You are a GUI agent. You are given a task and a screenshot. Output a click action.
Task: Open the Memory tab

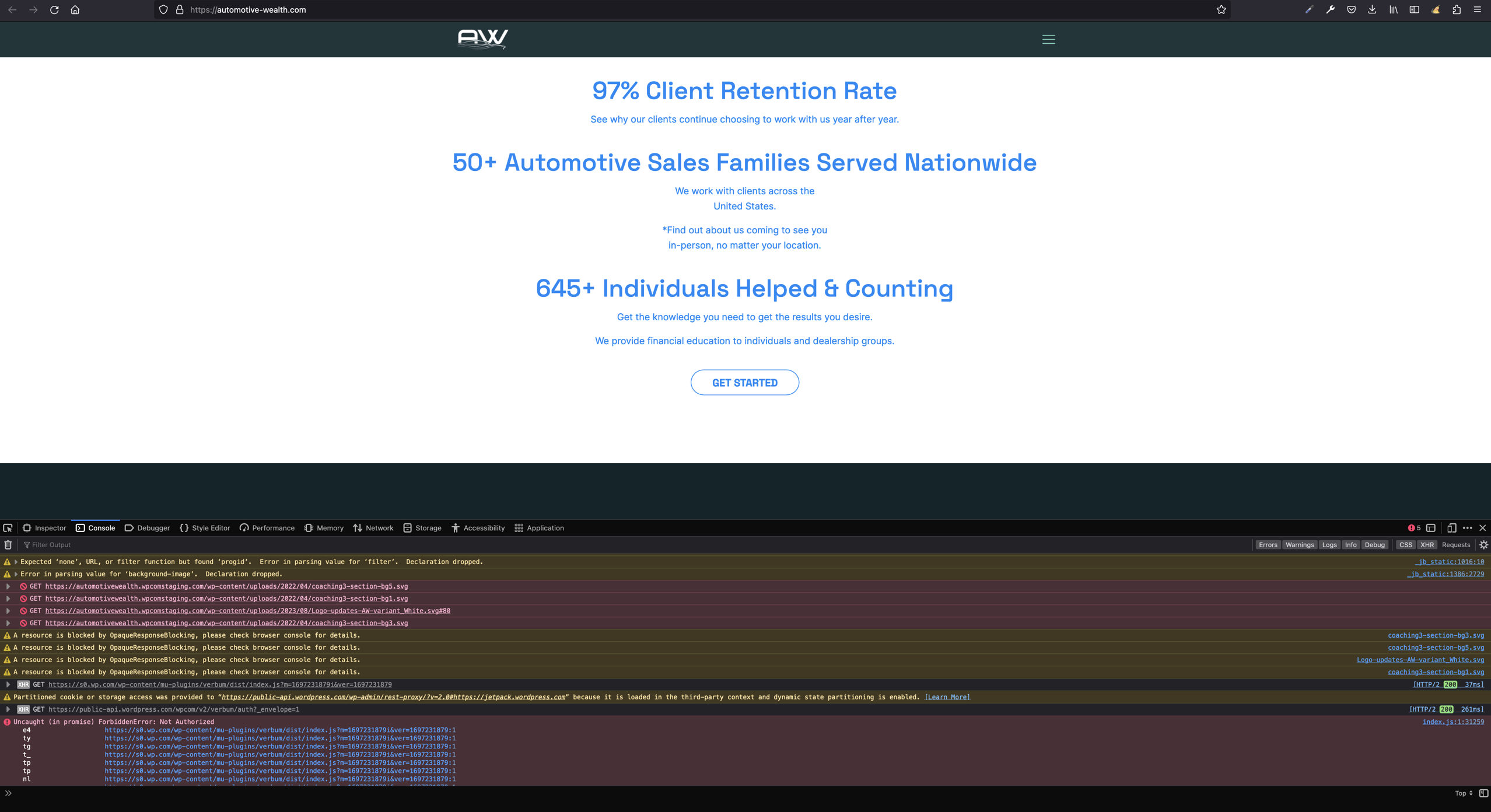point(324,528)
